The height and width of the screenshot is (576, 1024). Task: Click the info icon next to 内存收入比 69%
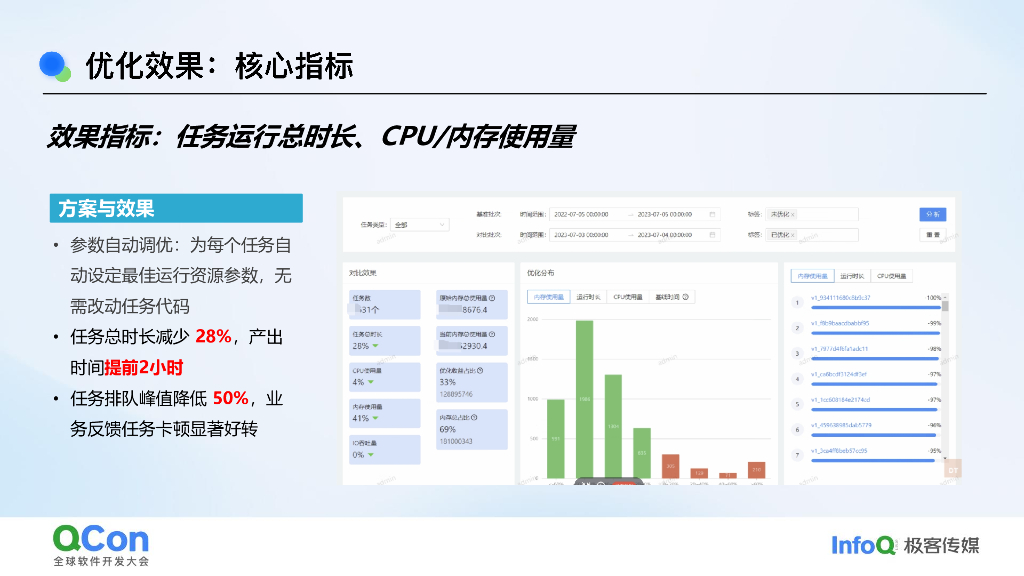click(473, 418)
